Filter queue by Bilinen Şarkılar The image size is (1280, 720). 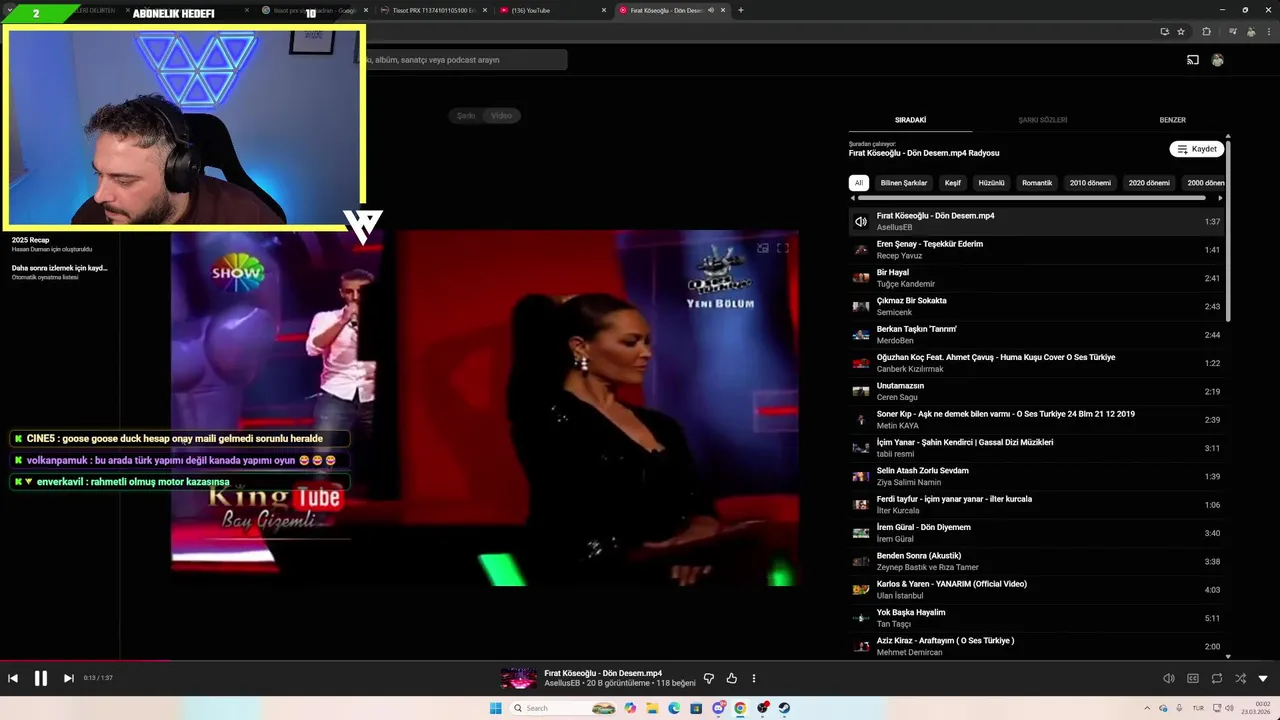tap(904, 183)
